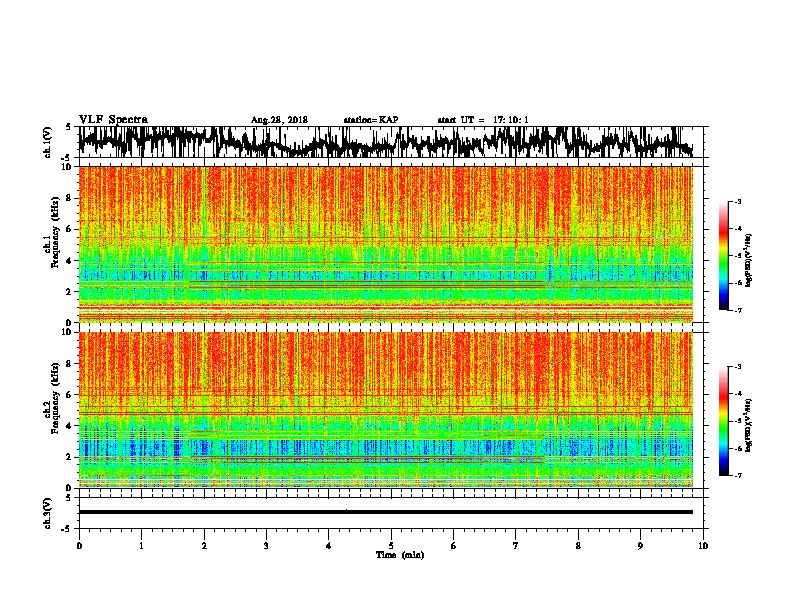
Task: Click the ch.1 color bar "log(PSD)" label
Action: (749, 261)
